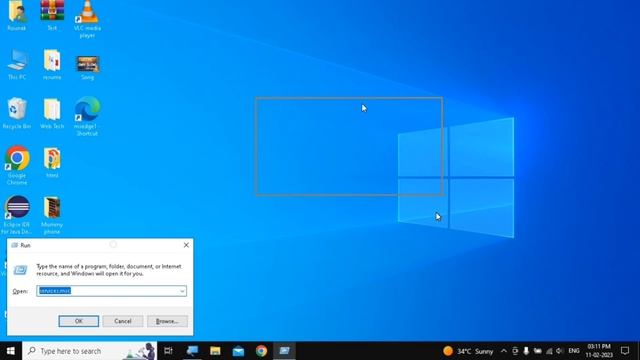Click OK in the Run dialog

pyautogui.click(x=79, y=321)
